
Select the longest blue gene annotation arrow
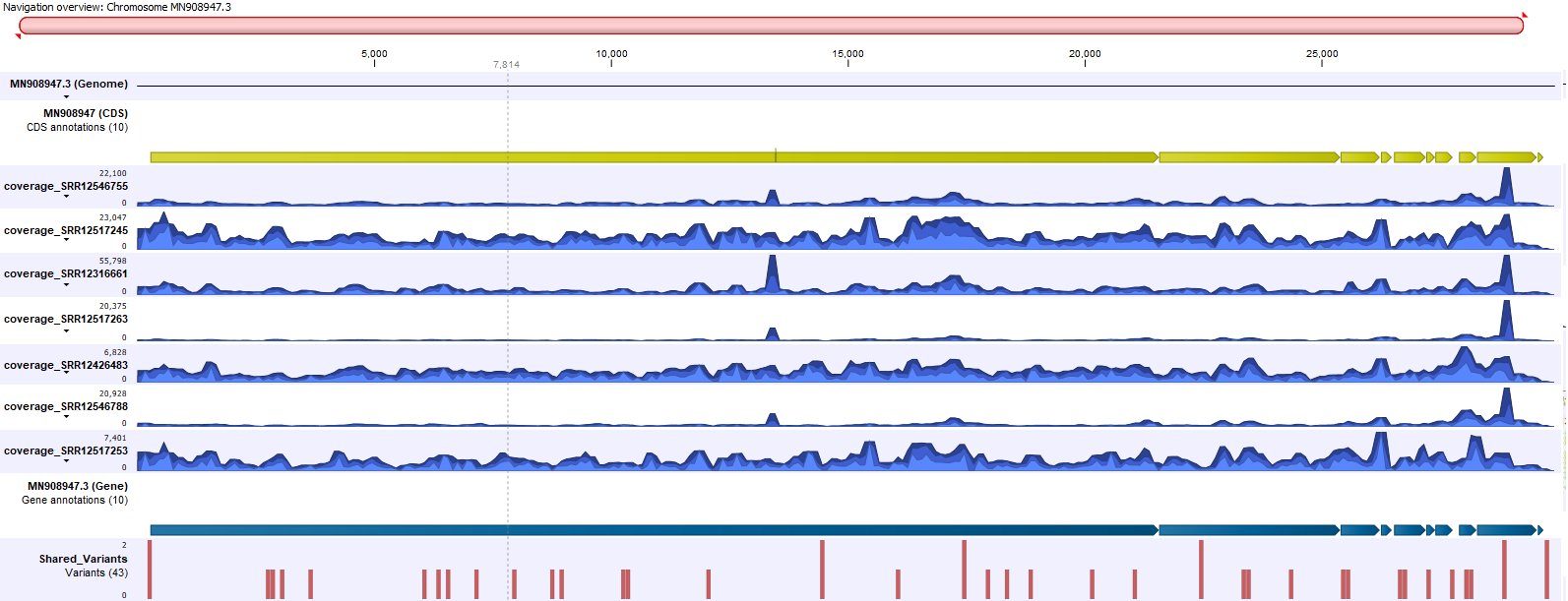pos(653,530)
